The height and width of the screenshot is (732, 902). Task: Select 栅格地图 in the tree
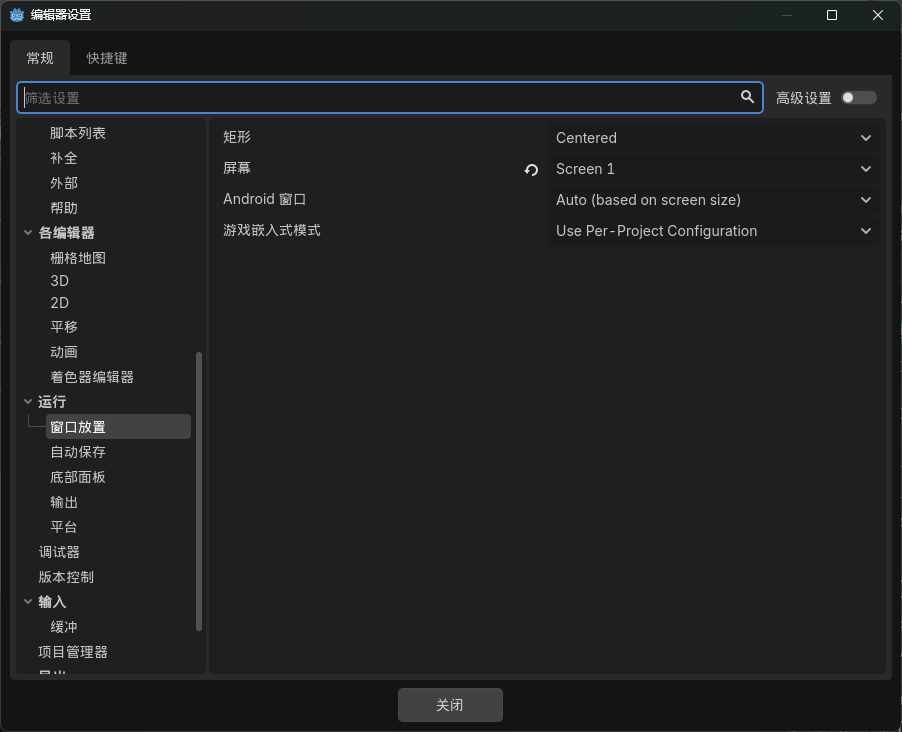tap(78, 258)
